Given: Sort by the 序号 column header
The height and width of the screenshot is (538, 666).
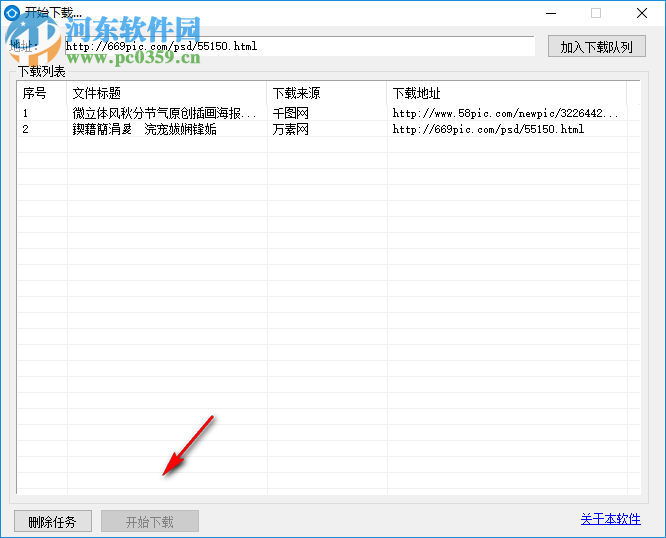Looking at the screenshot, I should [42, 93].
